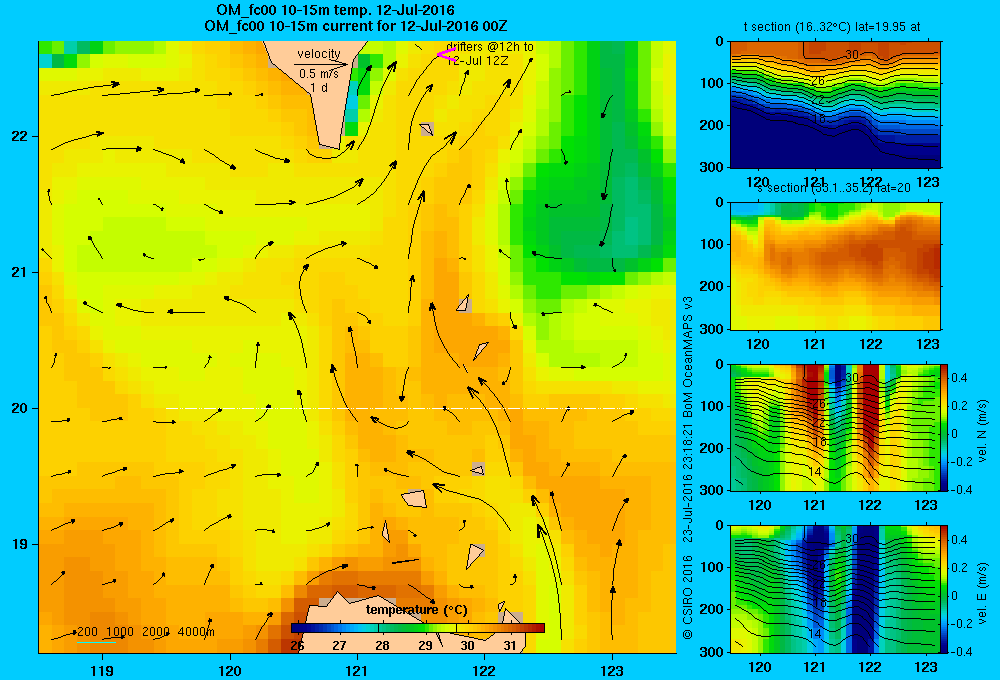The image size is (1000, 680).
Task: Open the northward velocity section plot
Action: [835, 427]
